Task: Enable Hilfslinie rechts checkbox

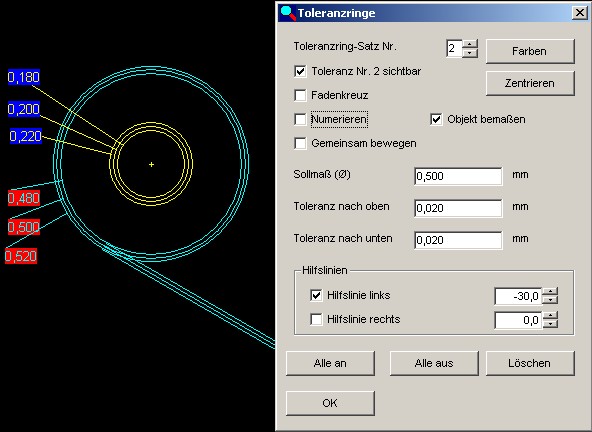Action: coord(316,319)
